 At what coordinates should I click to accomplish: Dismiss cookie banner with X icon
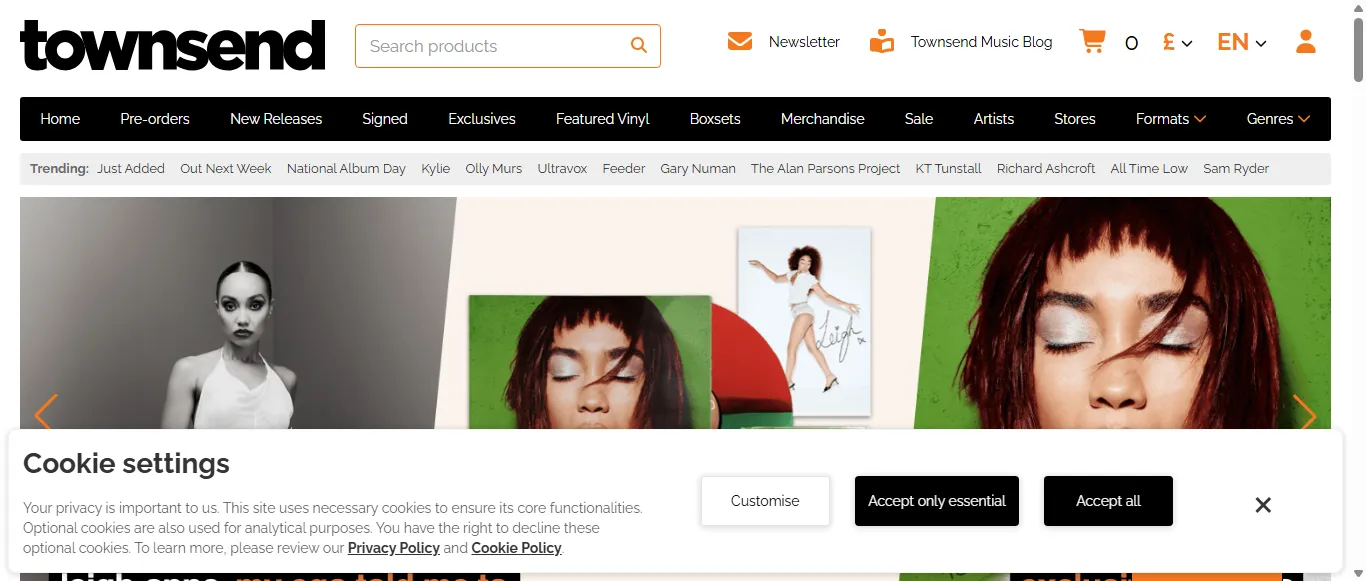click(1263, 505)
